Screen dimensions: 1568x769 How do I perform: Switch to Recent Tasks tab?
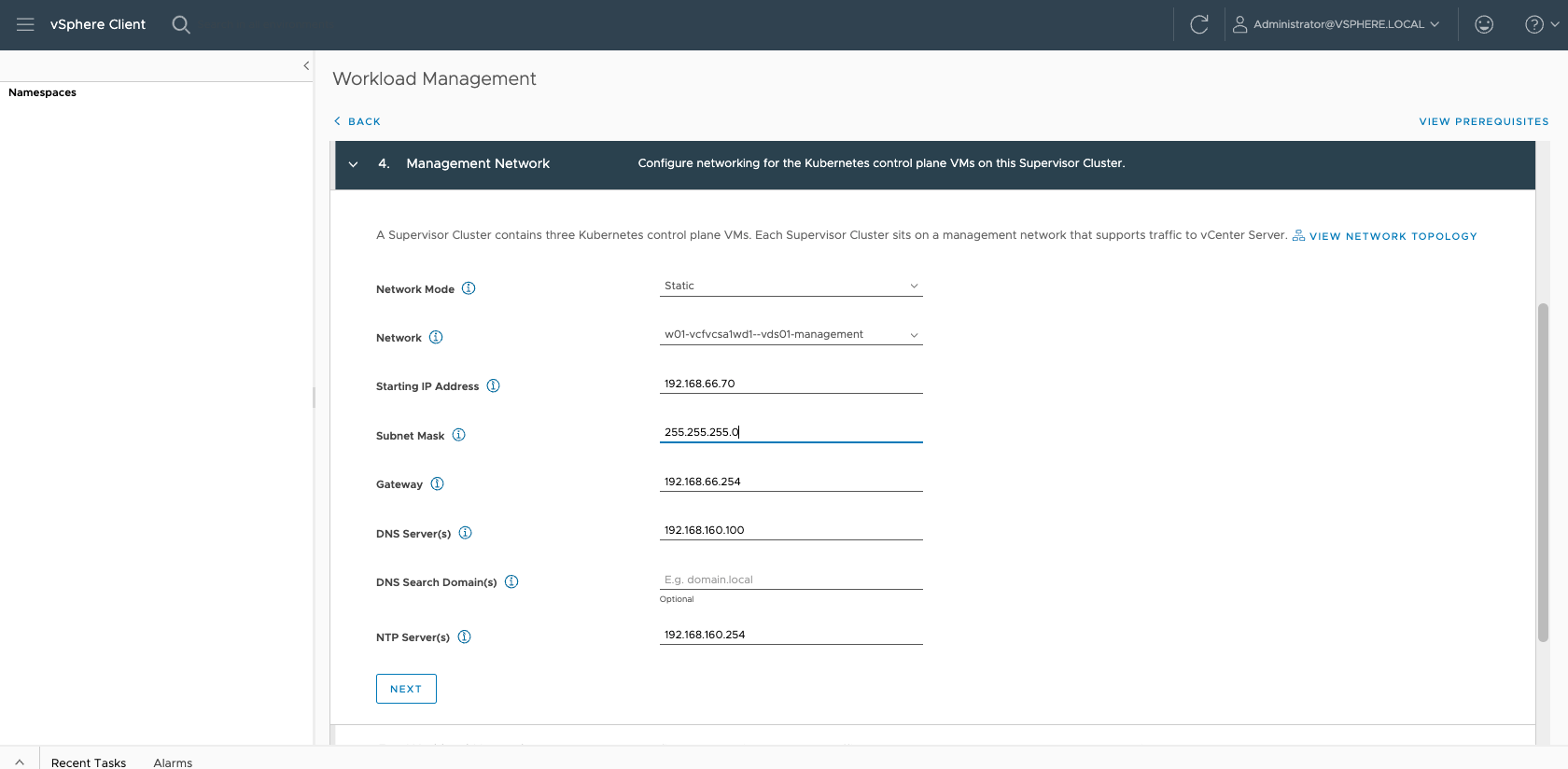click(89, 762)
